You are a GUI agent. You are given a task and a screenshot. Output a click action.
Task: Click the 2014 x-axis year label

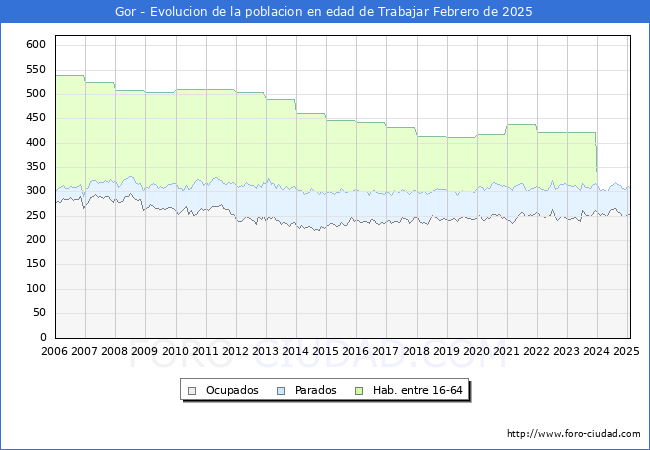pos(295,351)
